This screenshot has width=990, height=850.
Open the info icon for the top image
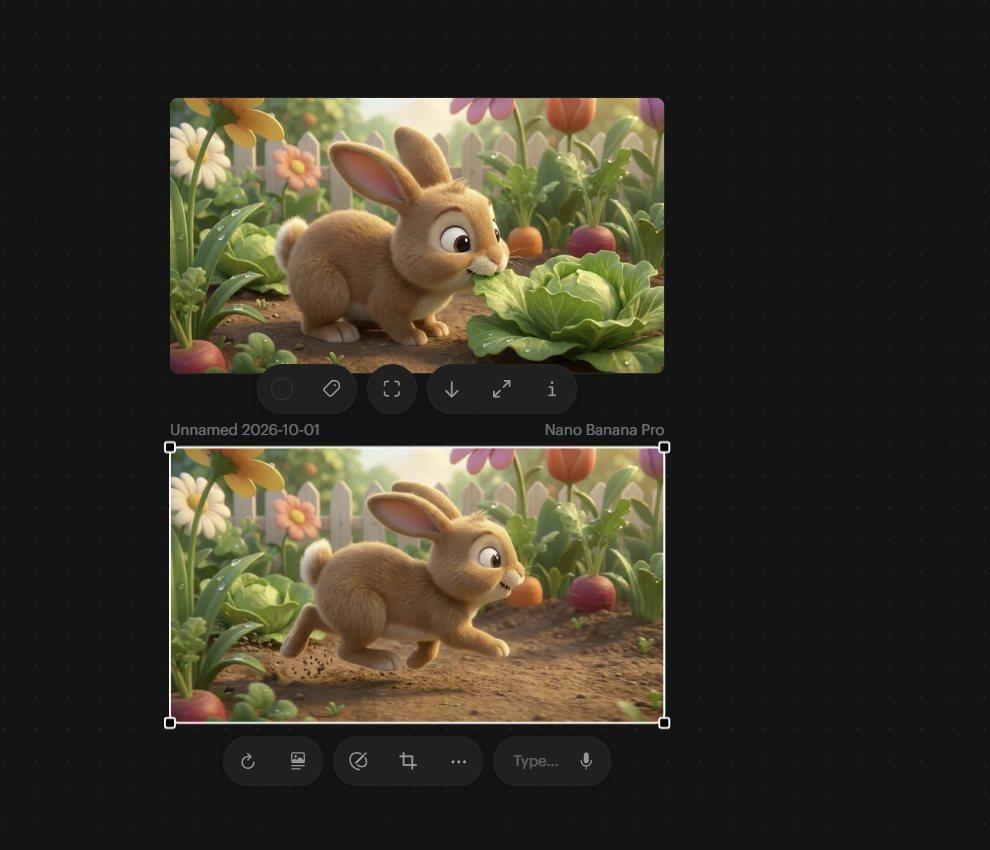[x=552, y=389]
